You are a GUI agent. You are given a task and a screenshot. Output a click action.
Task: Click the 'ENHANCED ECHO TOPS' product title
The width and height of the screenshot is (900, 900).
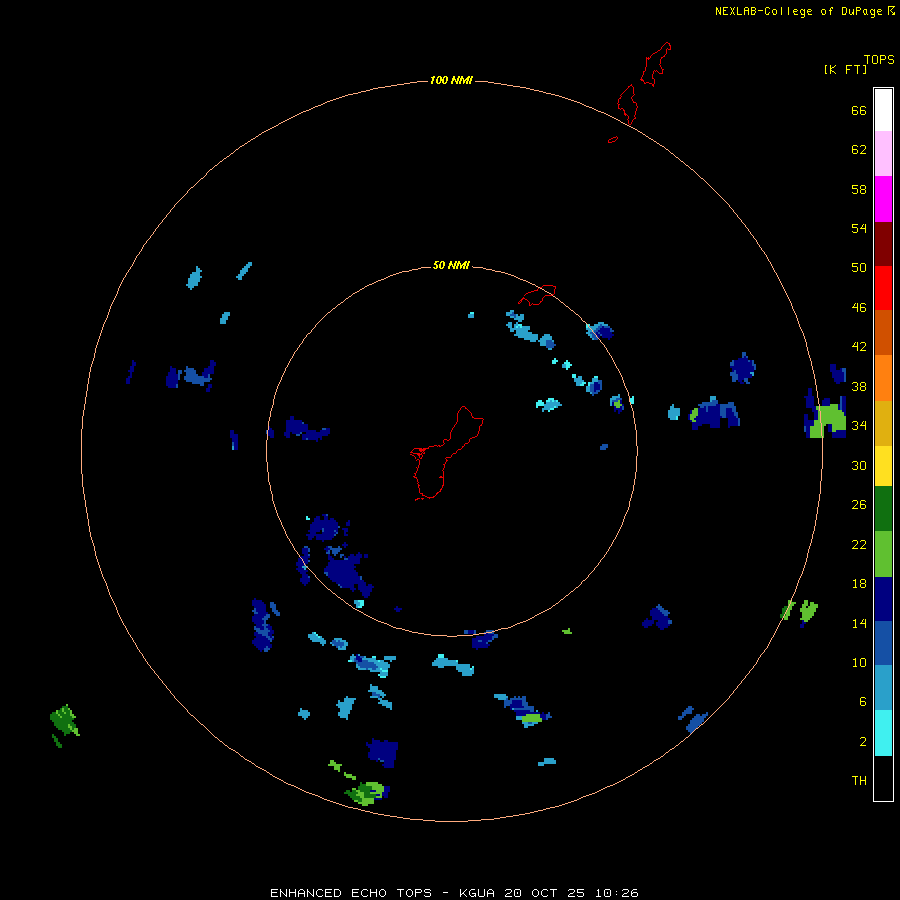click(x=351, y=893)
